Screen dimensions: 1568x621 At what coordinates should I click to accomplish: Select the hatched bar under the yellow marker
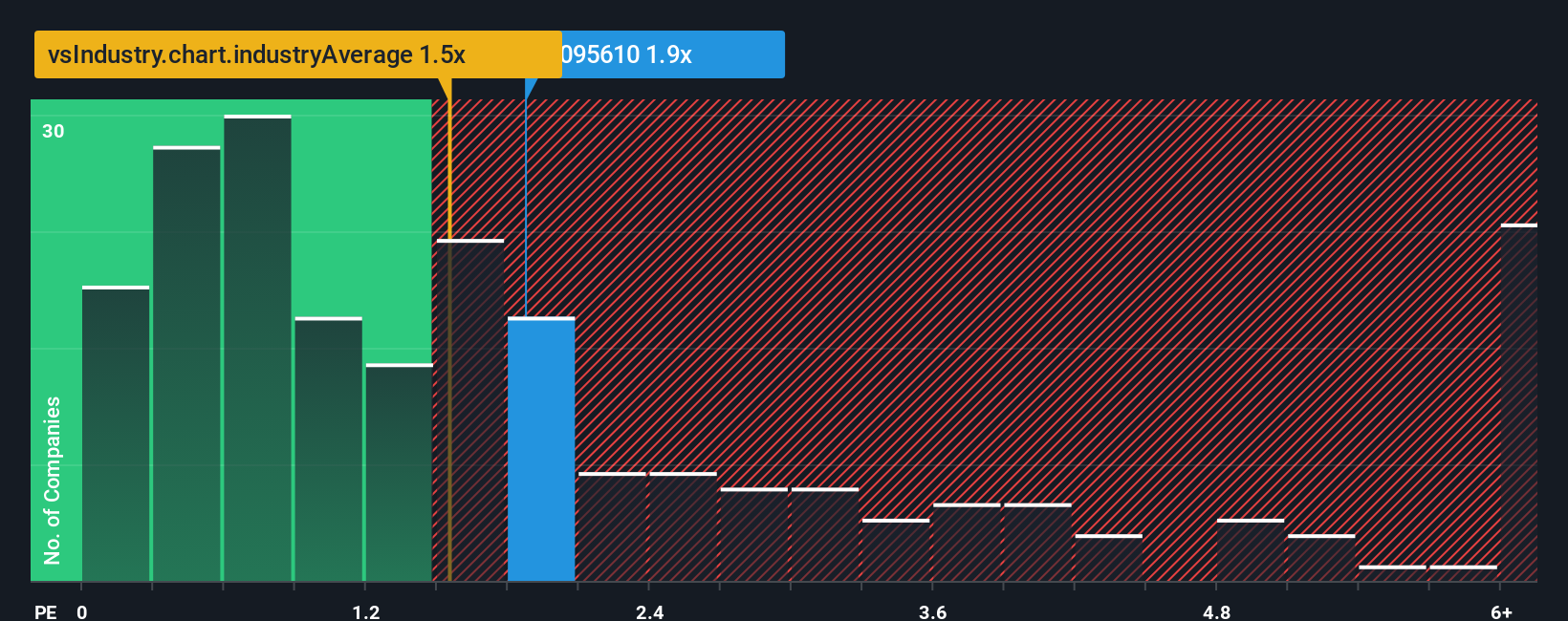click(x=470, y=410)
